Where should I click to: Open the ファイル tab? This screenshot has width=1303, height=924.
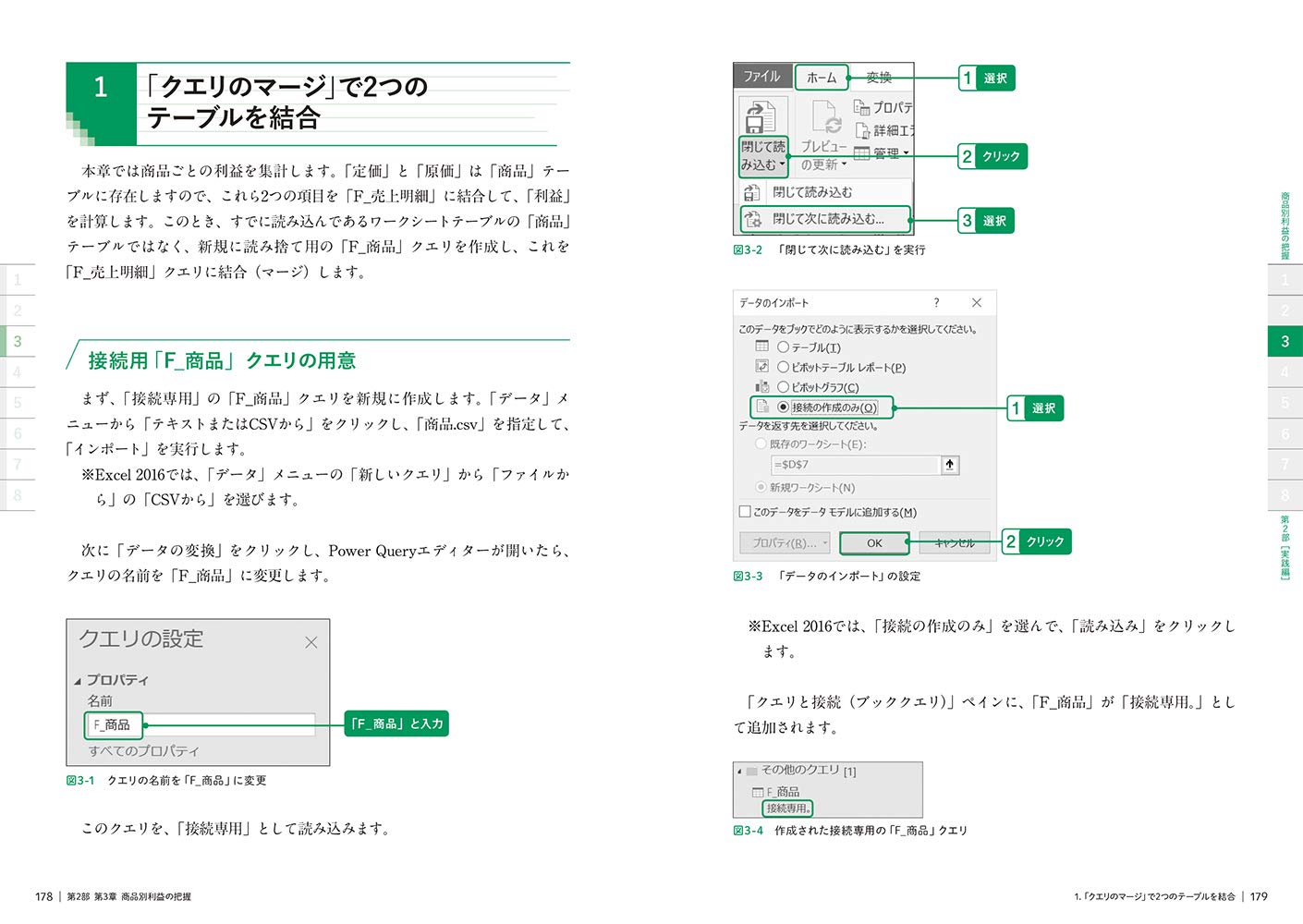[762, 77]
